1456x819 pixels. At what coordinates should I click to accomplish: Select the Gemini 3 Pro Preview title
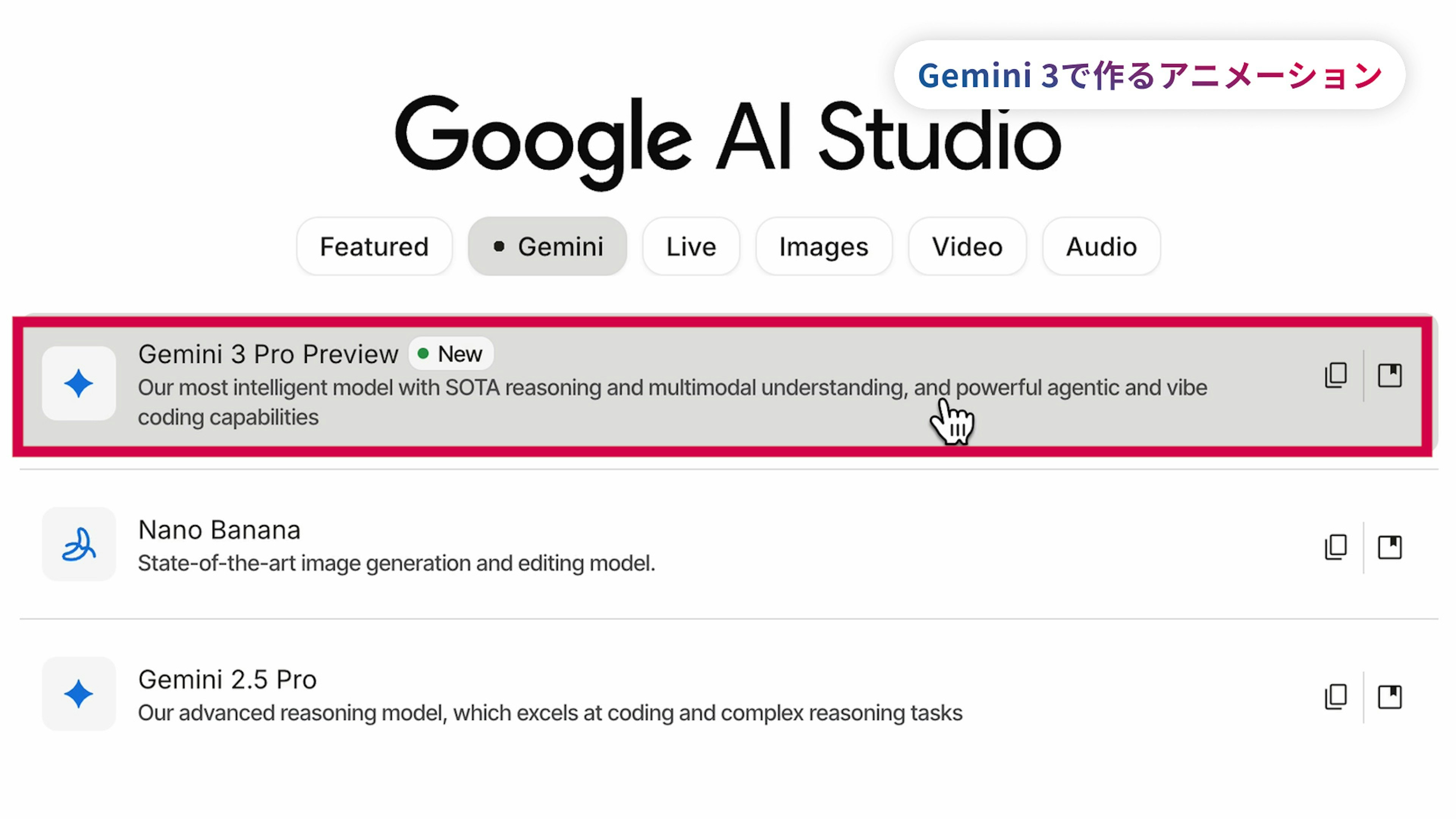coord(268,355)
